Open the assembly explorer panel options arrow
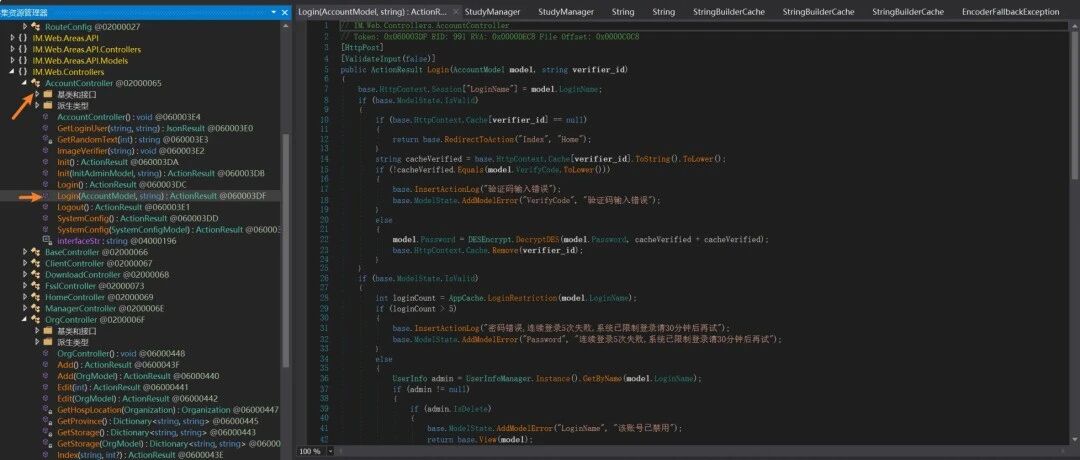Viewport: 1080px width, 460px height. (x=273, y=12)
